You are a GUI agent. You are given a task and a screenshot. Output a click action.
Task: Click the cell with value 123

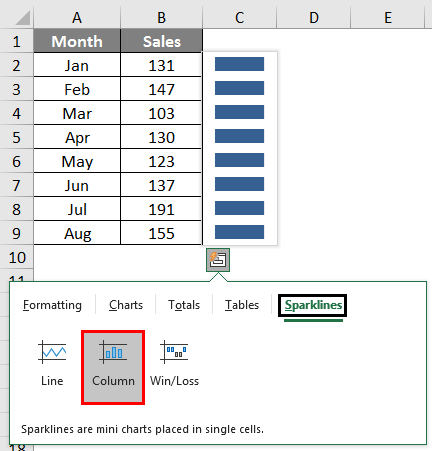click(x=161, y=161)
